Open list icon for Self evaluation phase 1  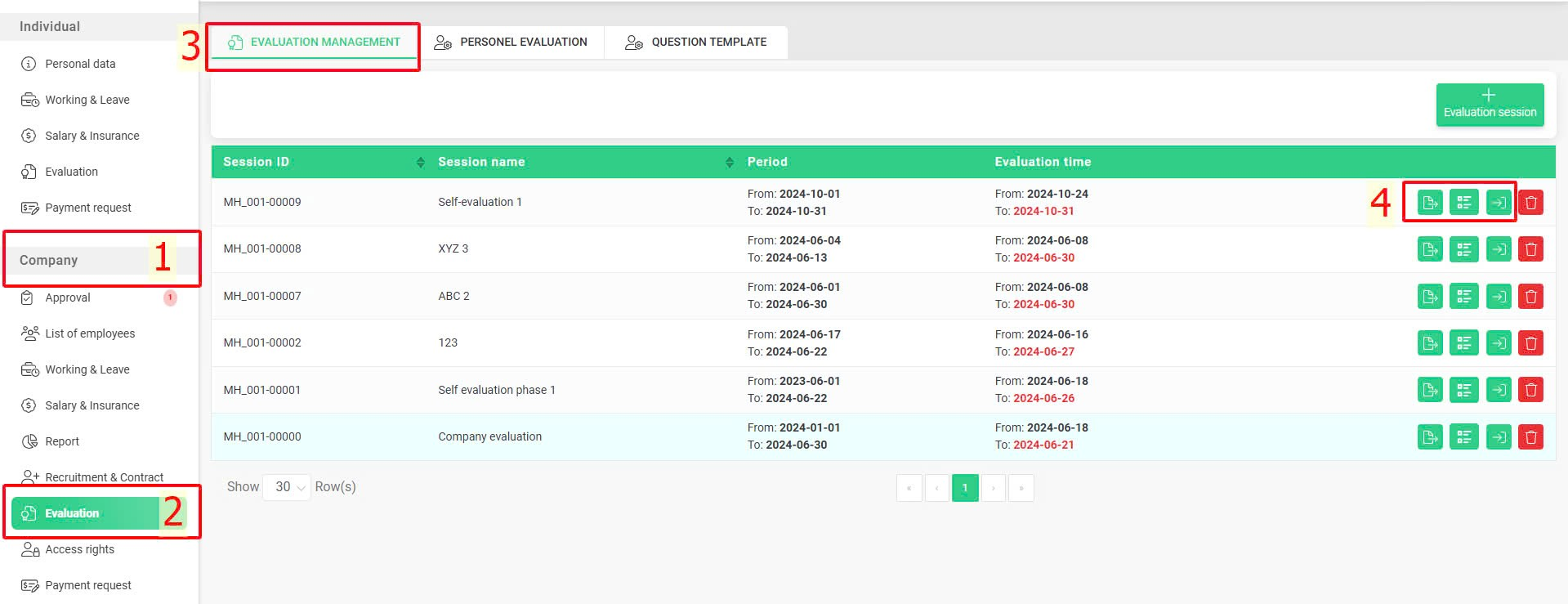point(1463,390)
